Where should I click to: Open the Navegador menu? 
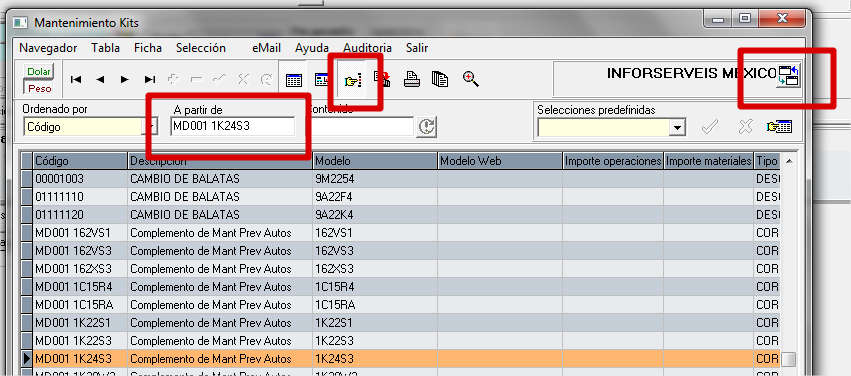48,48
